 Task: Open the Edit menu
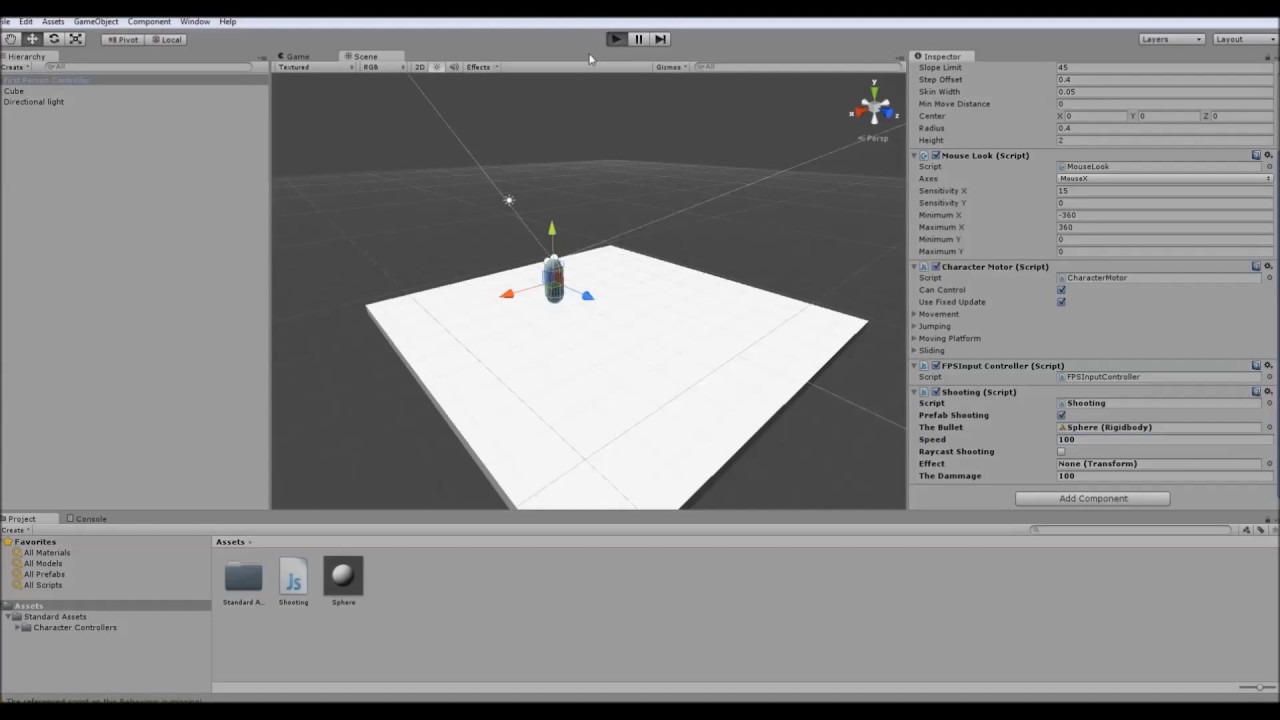point(26,21)
